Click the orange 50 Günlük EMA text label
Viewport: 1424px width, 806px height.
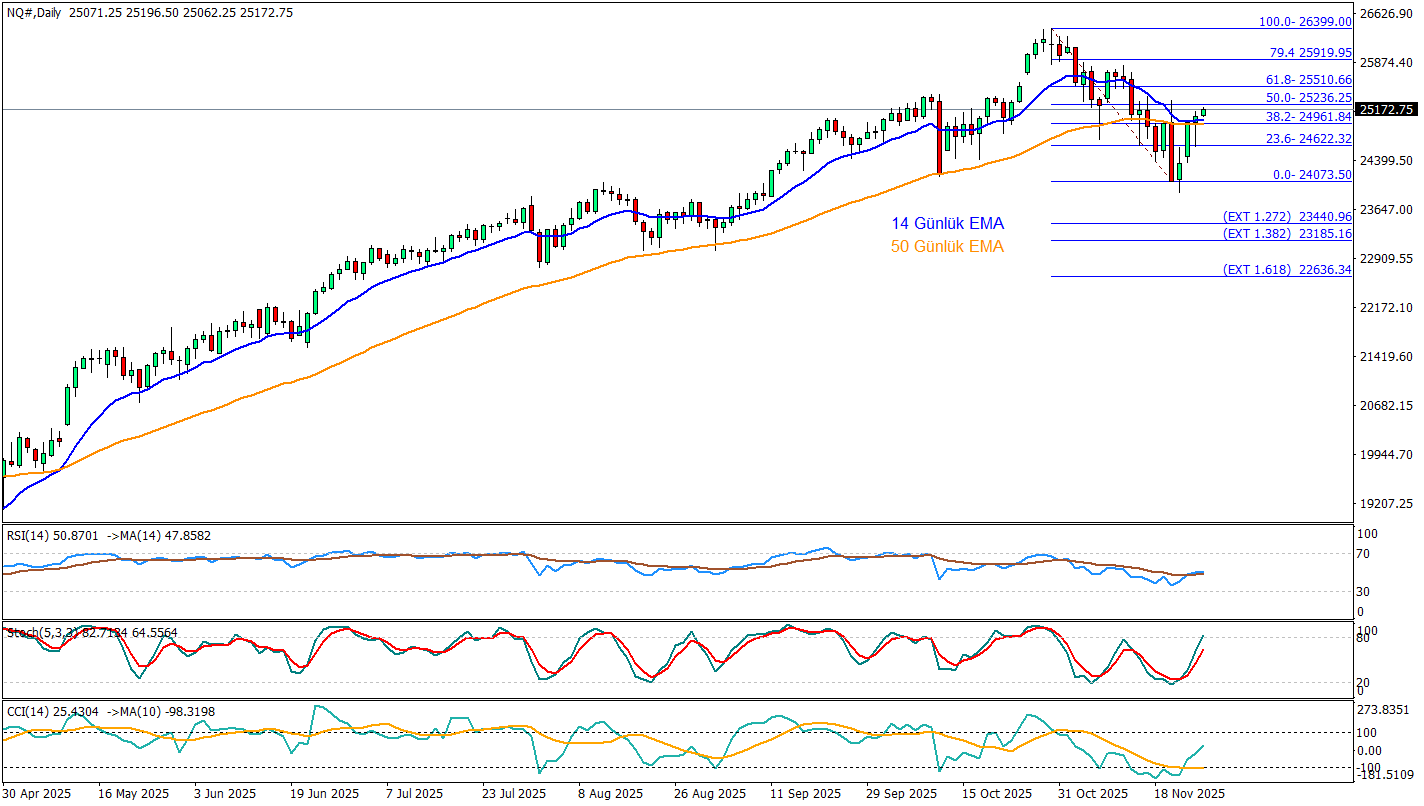(947, 246)
